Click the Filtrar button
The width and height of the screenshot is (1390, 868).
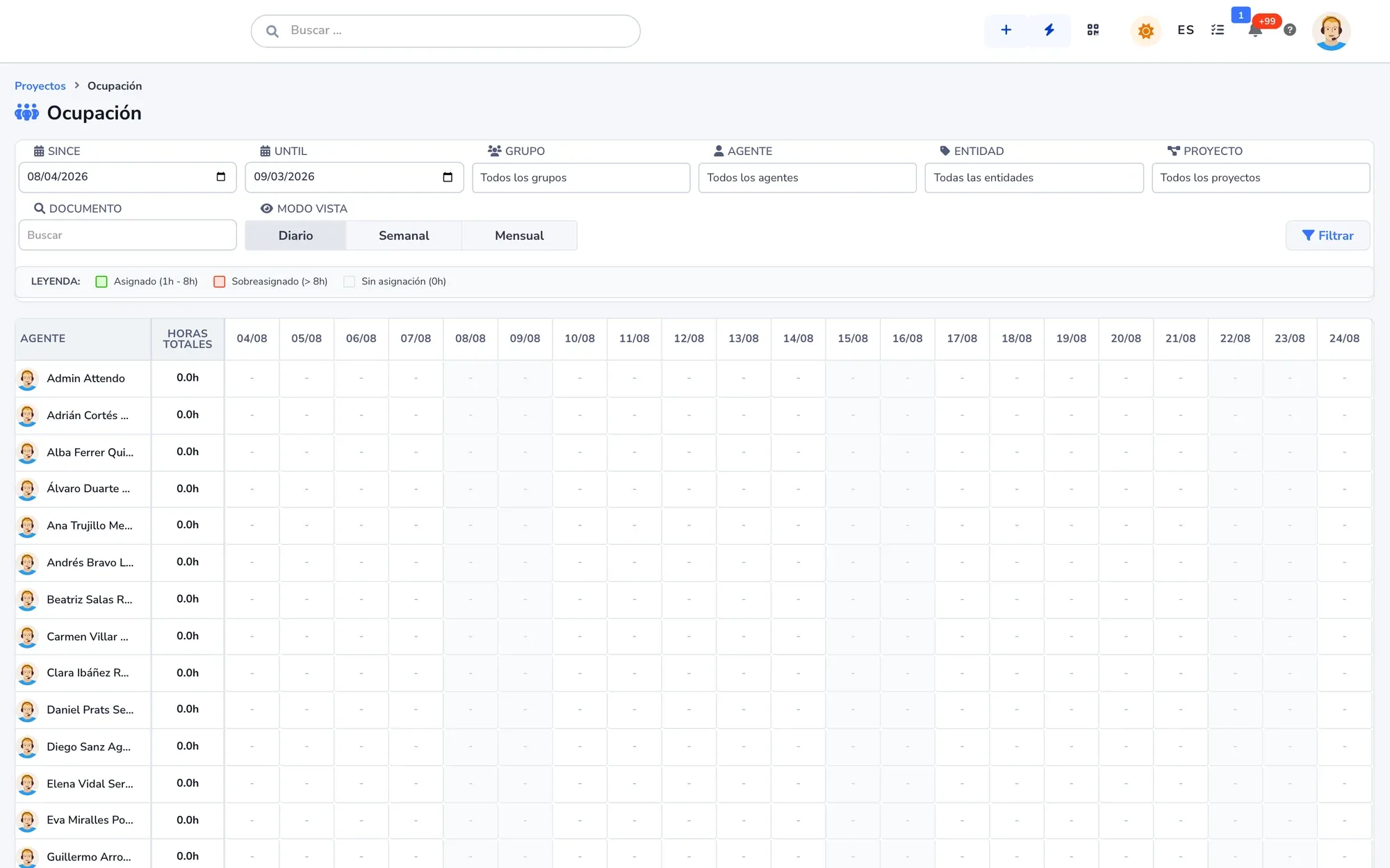1327,236
